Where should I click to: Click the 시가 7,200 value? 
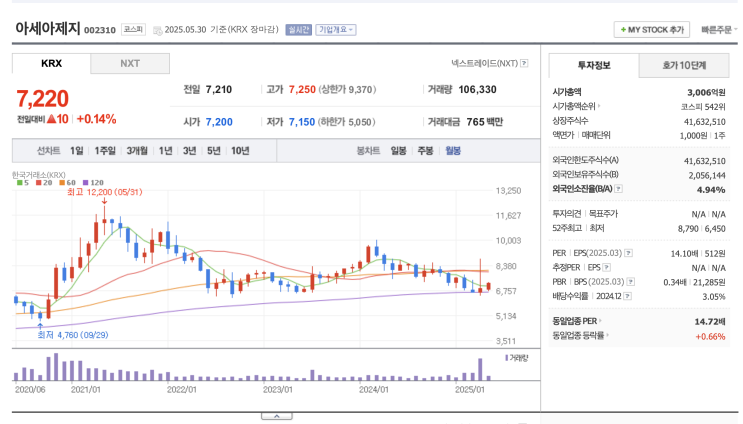(x=219, y=122)
